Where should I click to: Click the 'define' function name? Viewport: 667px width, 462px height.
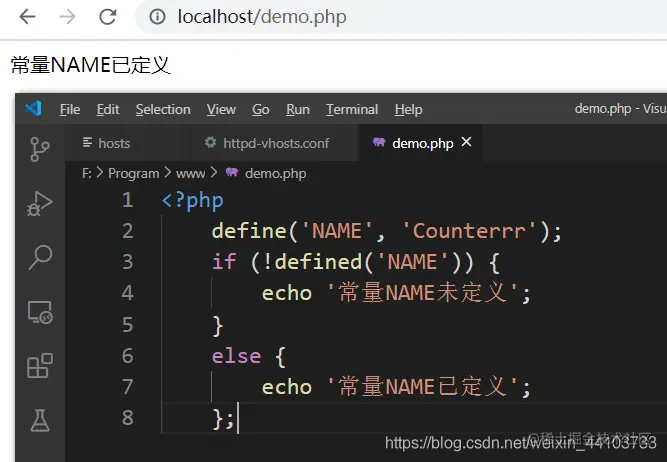pos(249,231)
